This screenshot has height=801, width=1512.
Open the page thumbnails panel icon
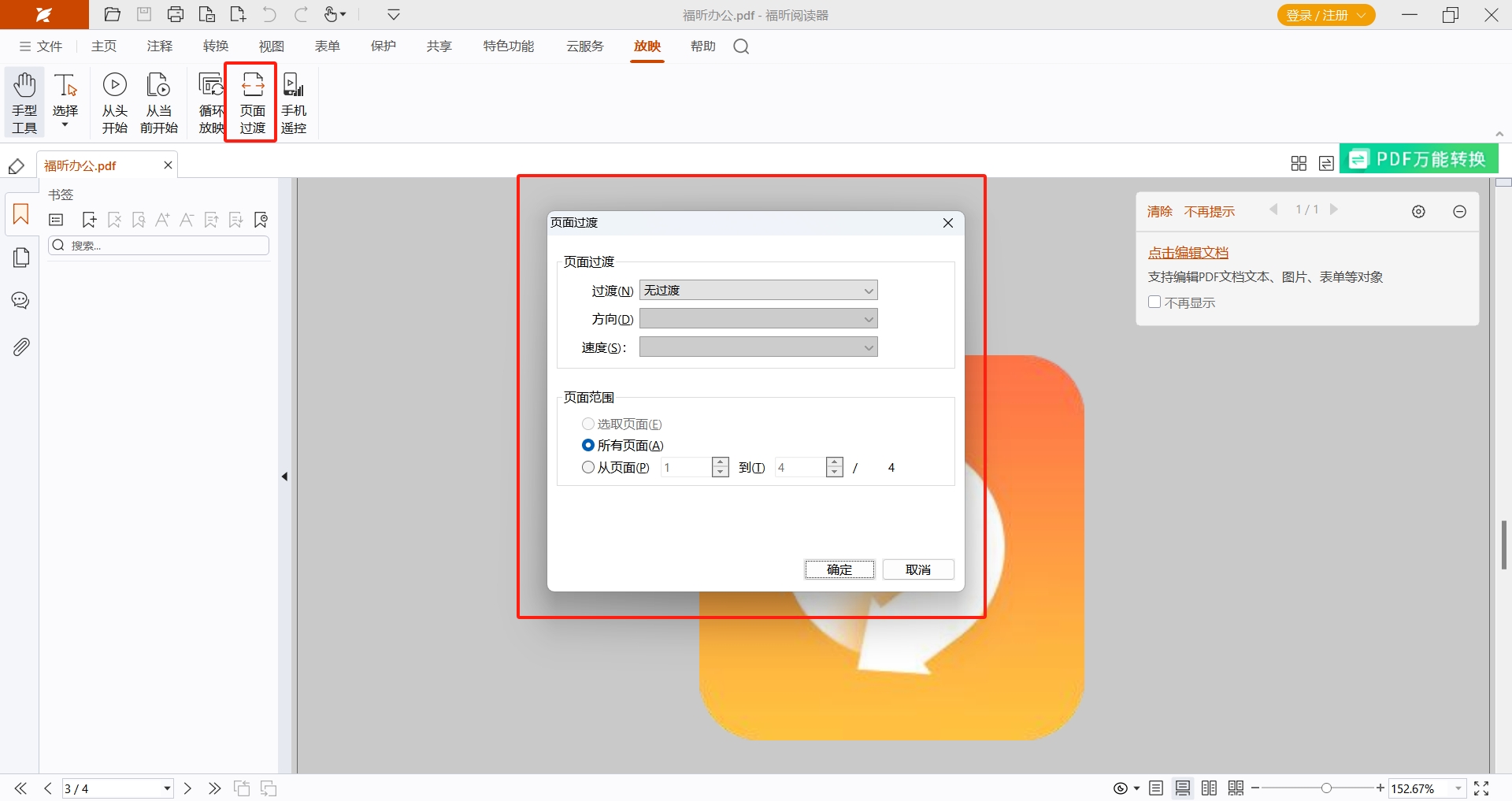(21, 258)
